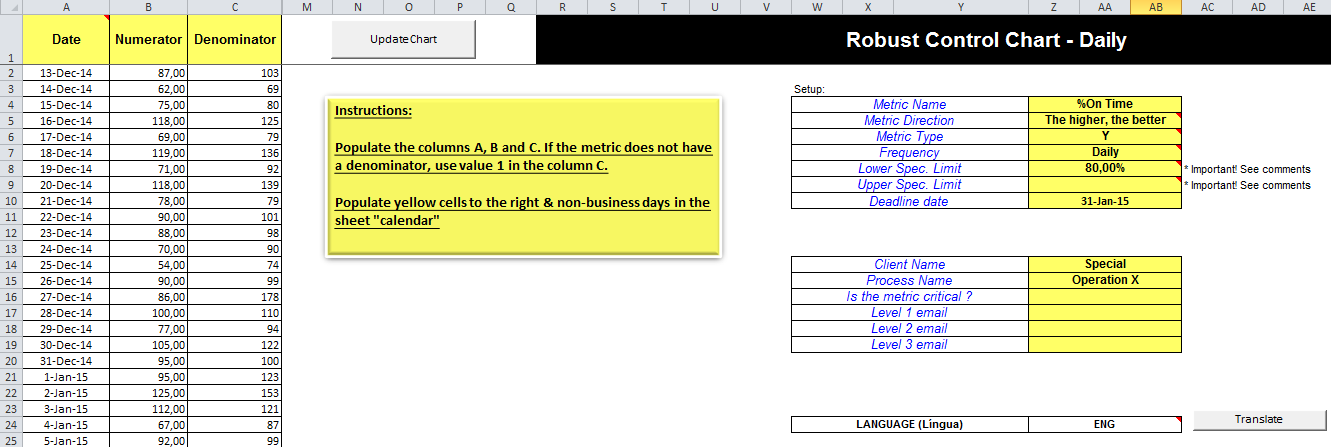This screenshot has width=1331, height=447.
Task: Click the %On Time metric name cell
Action: 1105,104
